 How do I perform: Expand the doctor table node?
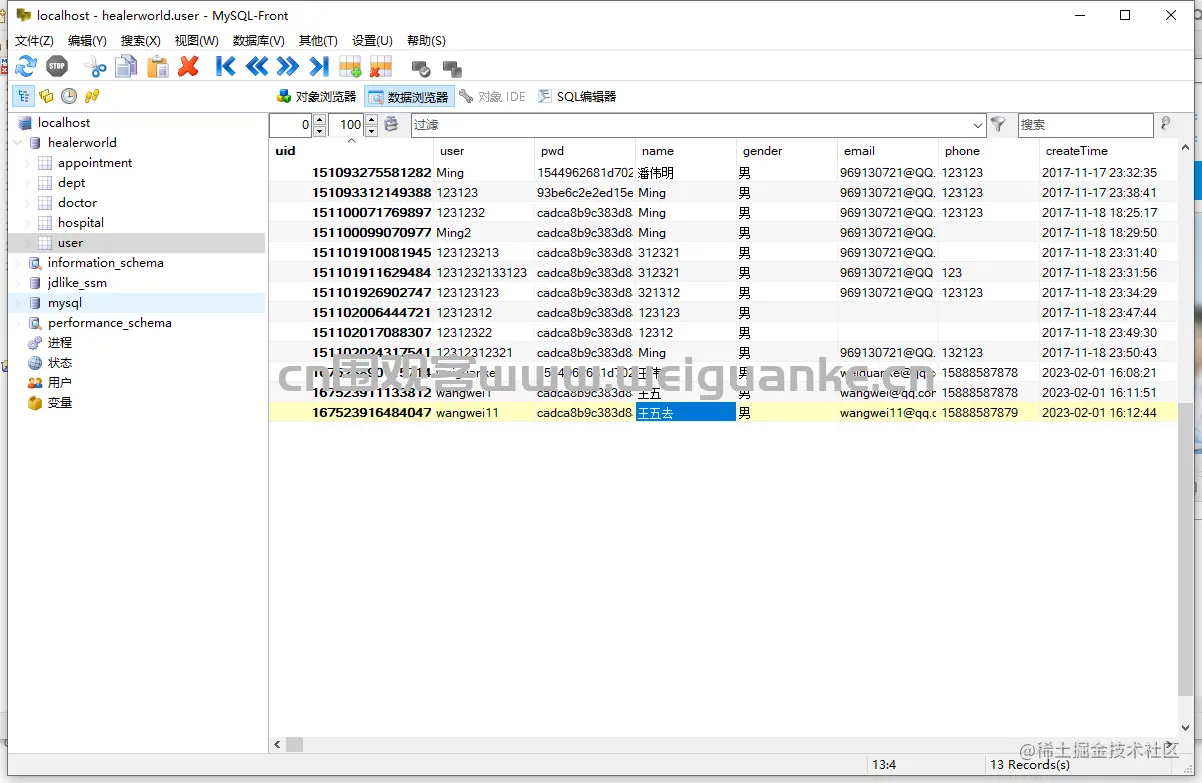(28, 203)
